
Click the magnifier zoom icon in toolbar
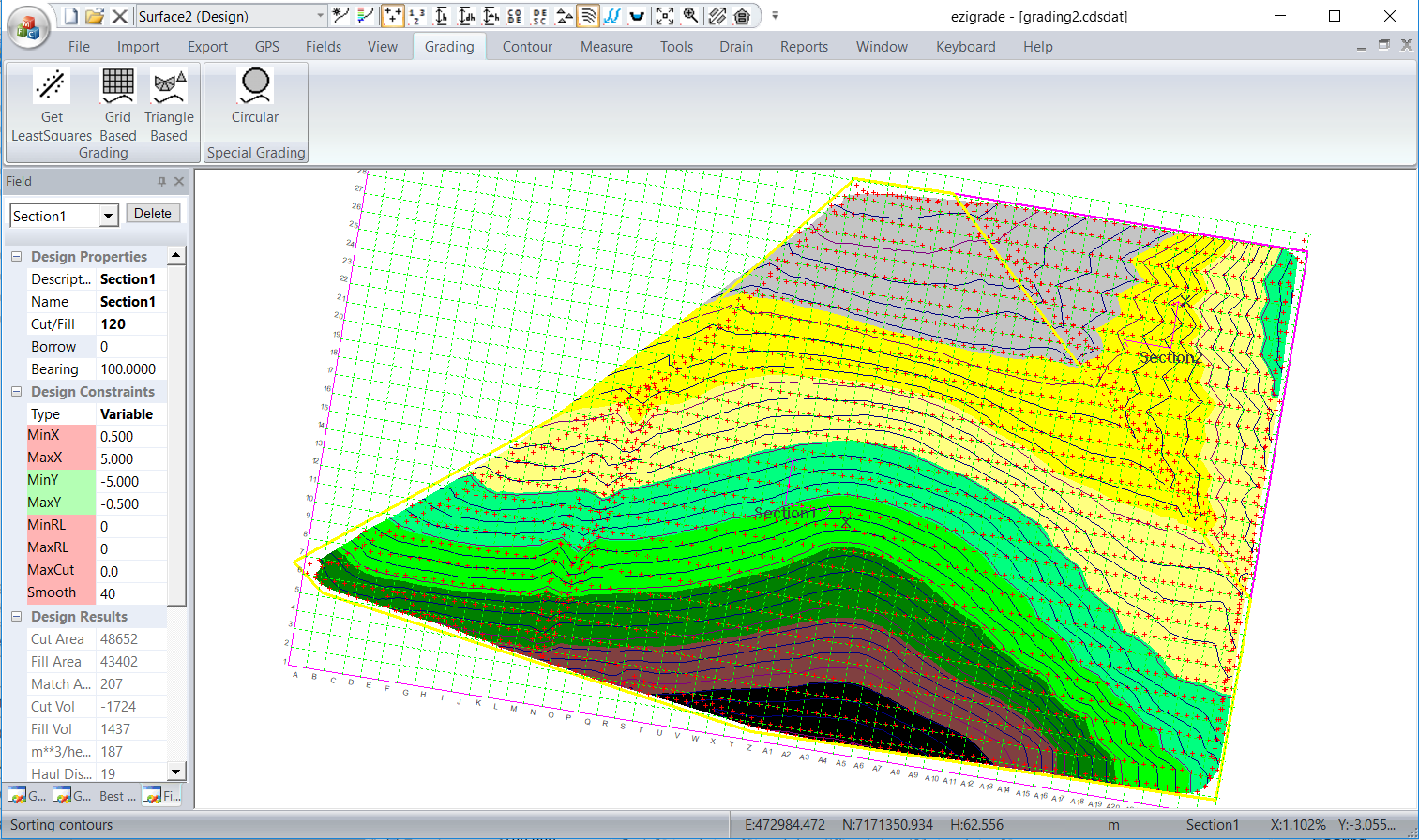click(690, 16)
